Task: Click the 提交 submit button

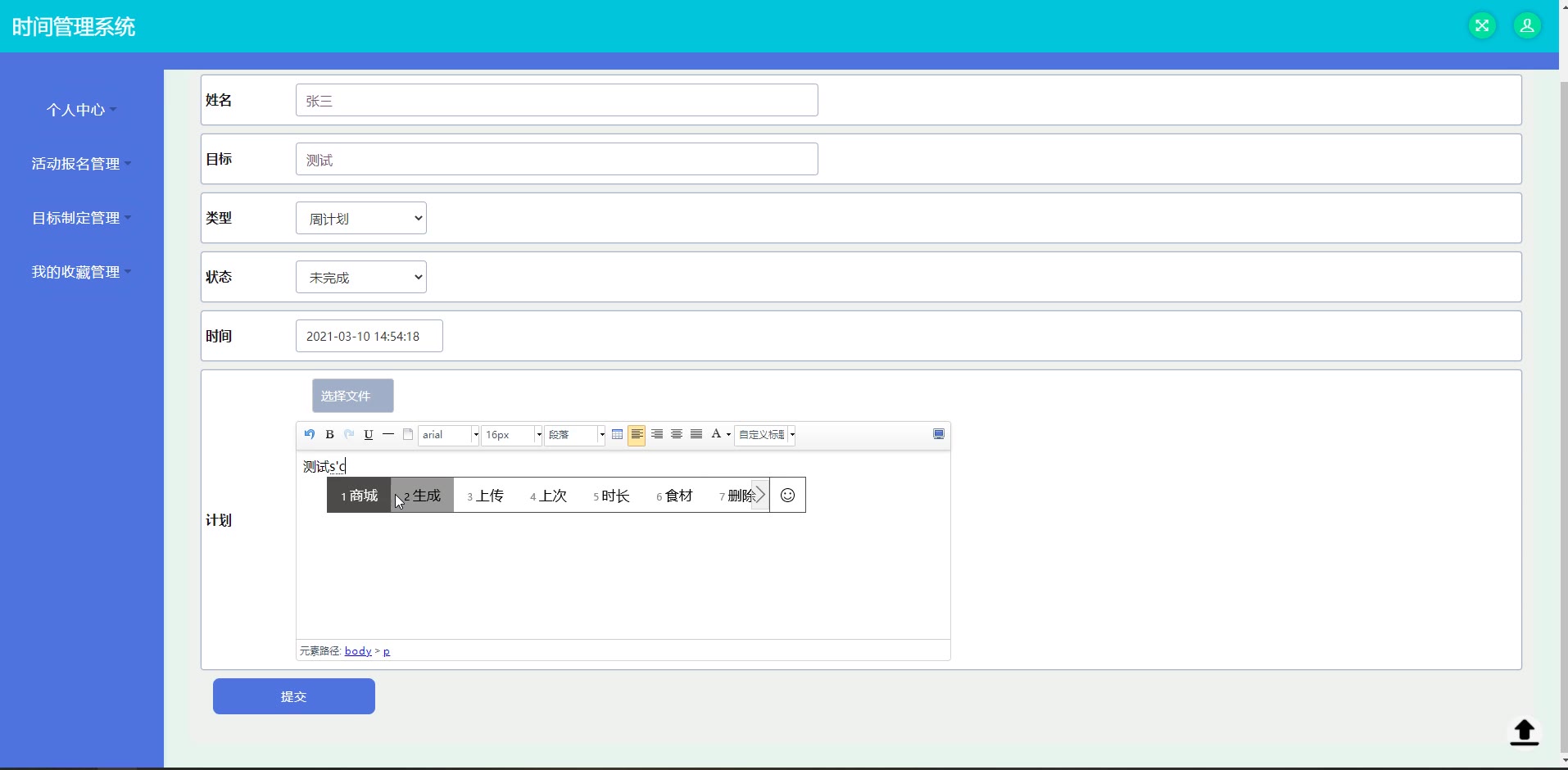Action: (x=294, y=696)
